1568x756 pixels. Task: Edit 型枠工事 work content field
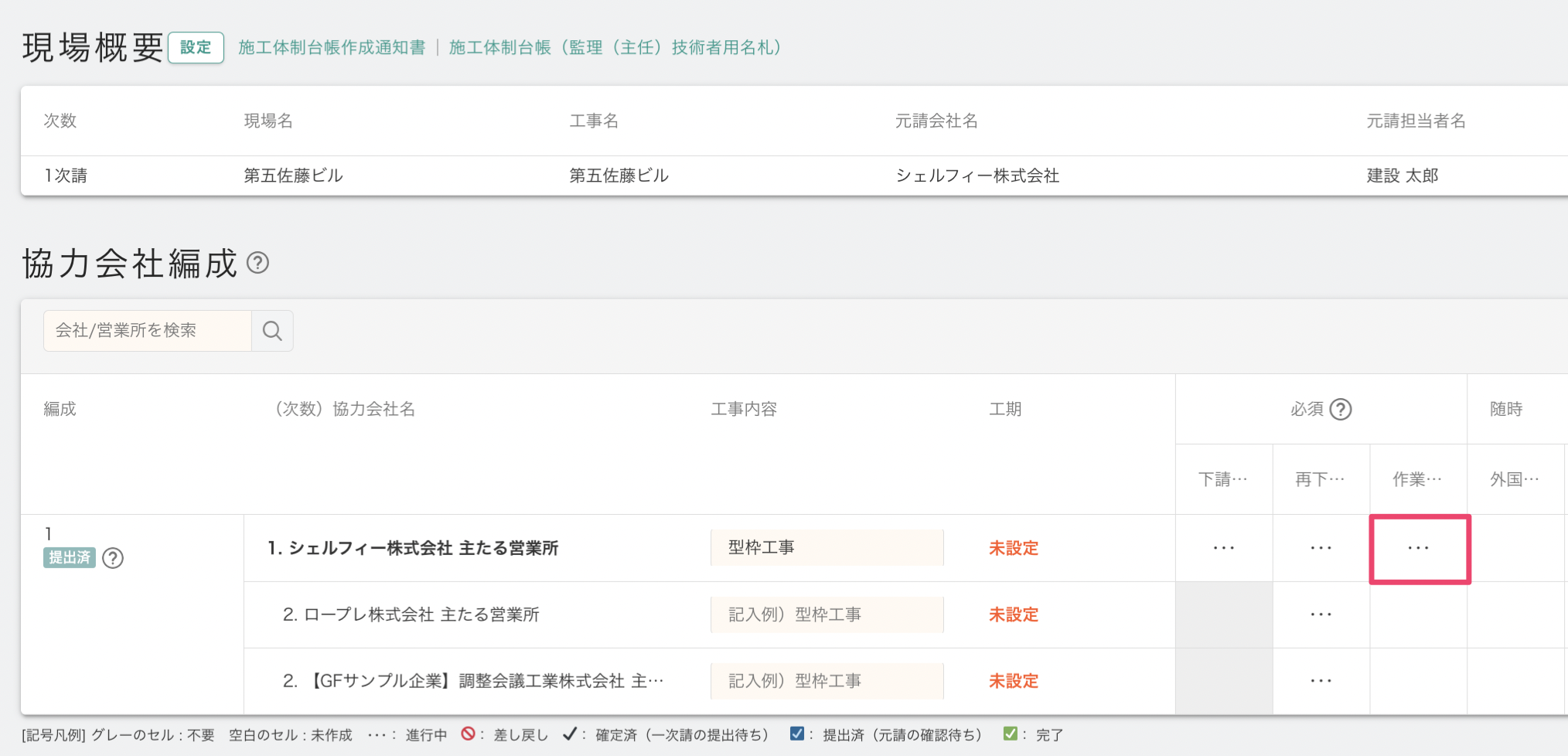[x=826, y=548]
